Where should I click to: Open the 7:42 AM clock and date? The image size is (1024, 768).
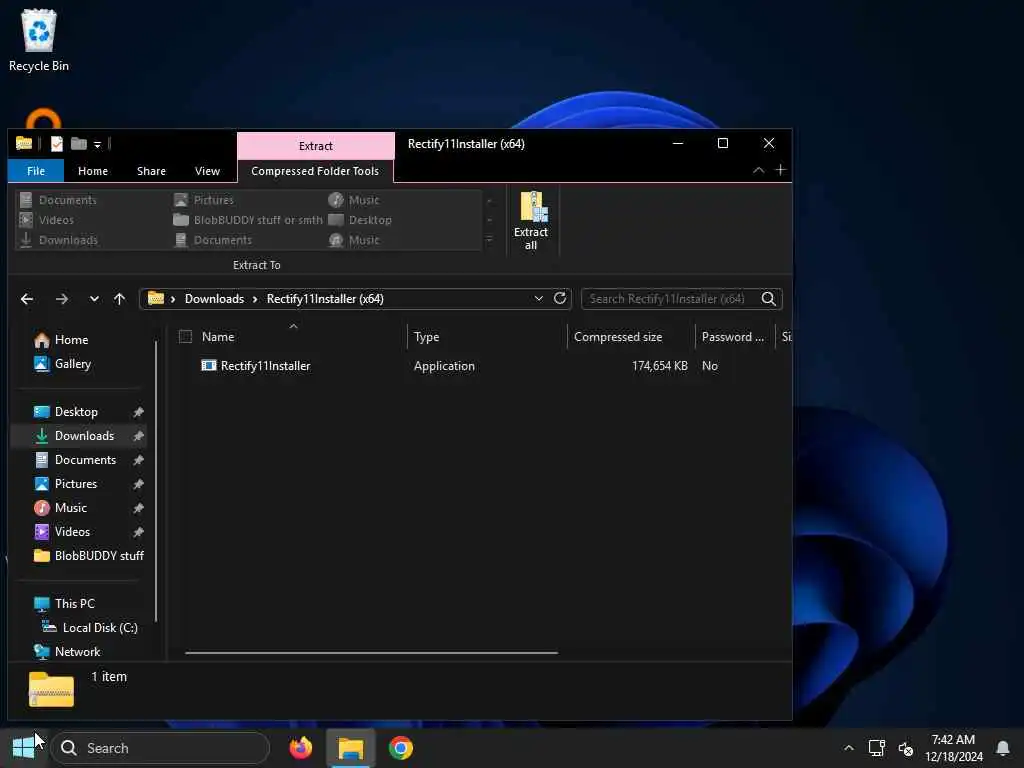point(953,748)
